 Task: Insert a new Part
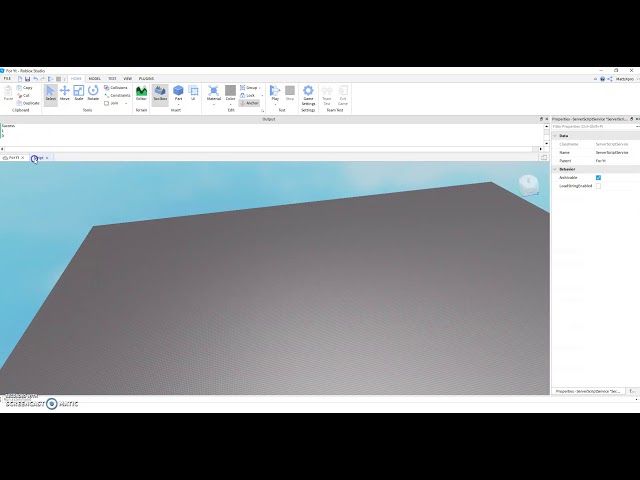click(178, 93)
